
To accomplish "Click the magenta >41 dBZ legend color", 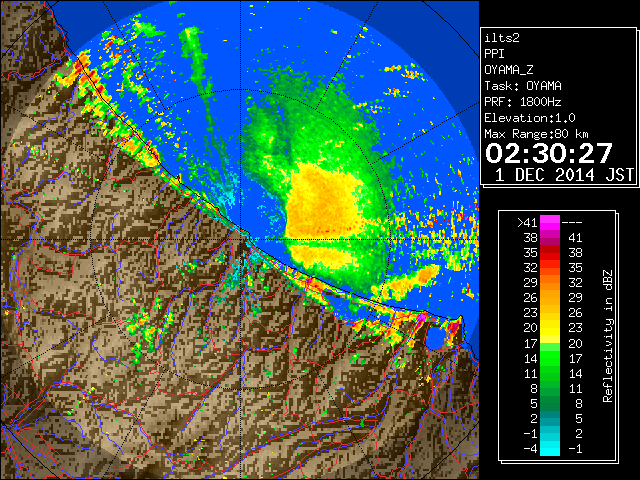I will [x=550, y=222].
